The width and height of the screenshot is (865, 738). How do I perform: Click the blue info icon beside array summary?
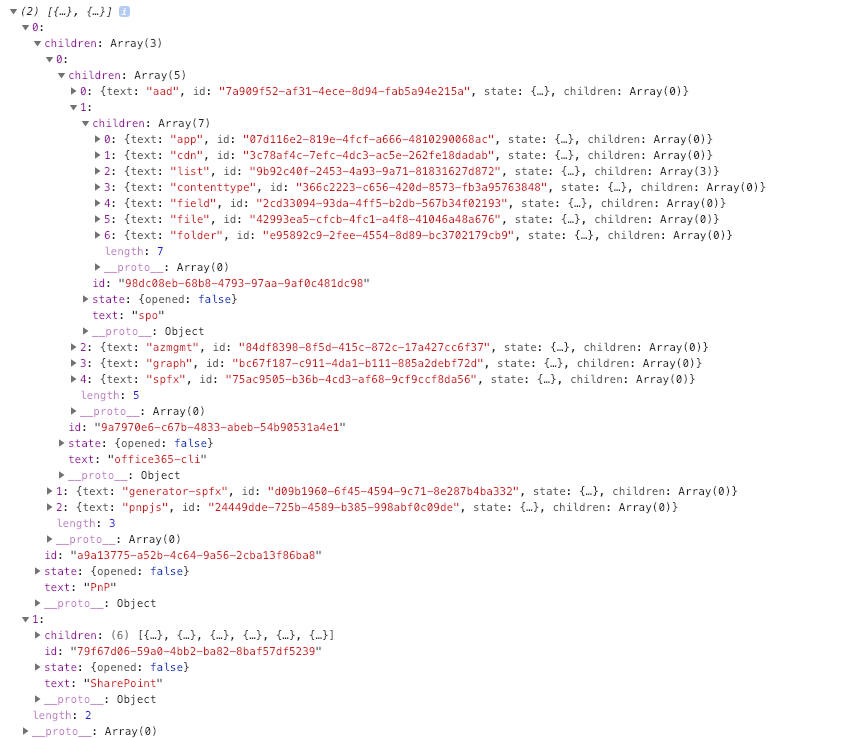(x=124, y=12)
